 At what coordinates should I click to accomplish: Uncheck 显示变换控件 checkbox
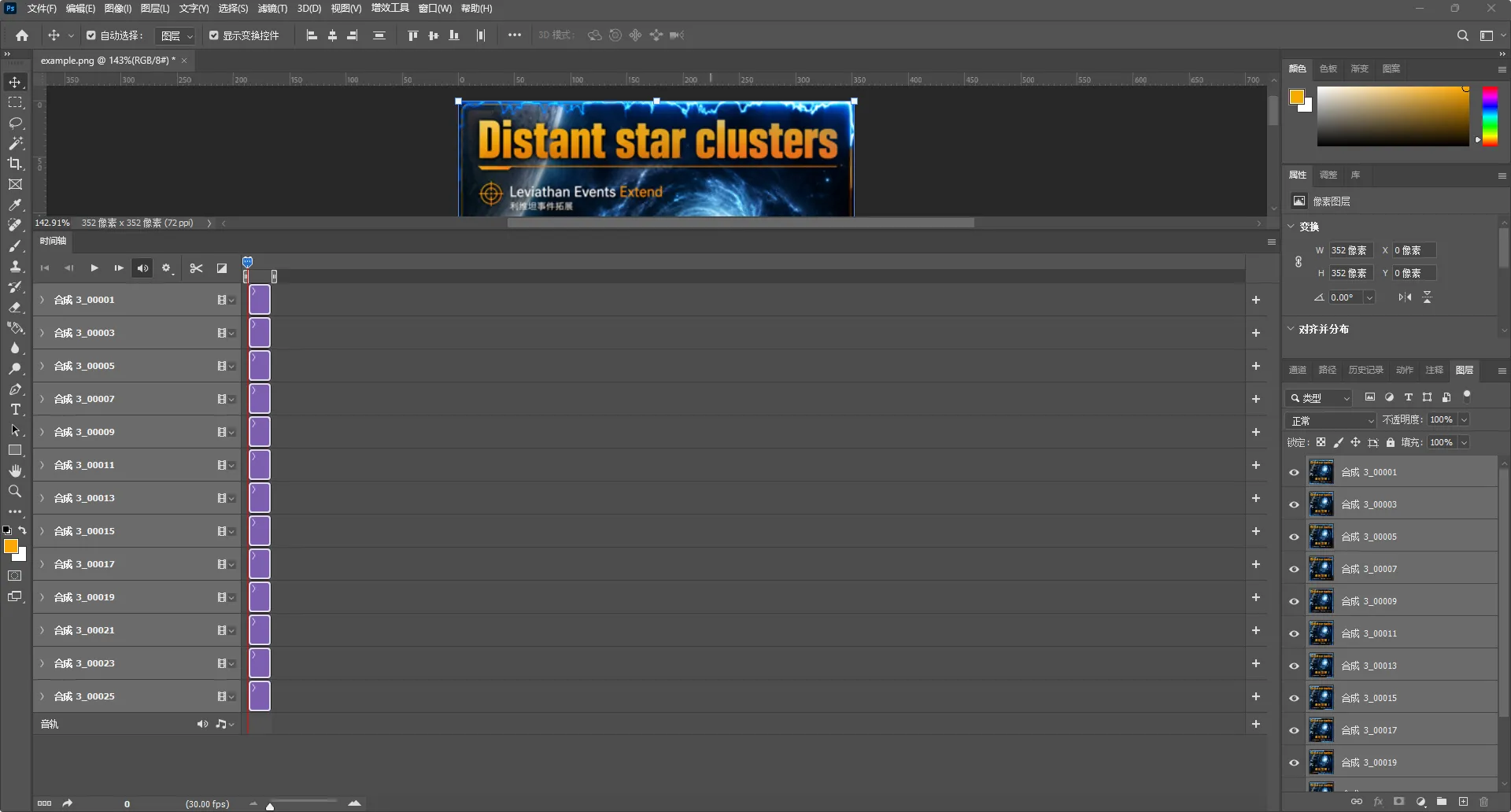(213, 35)
